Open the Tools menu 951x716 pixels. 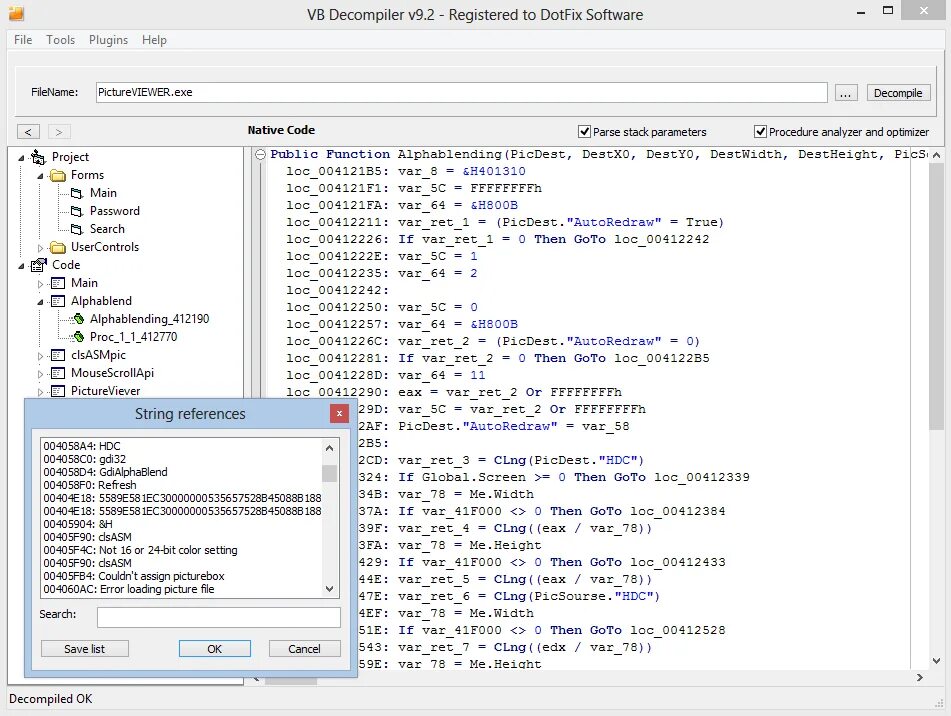(x=61, y=40)
